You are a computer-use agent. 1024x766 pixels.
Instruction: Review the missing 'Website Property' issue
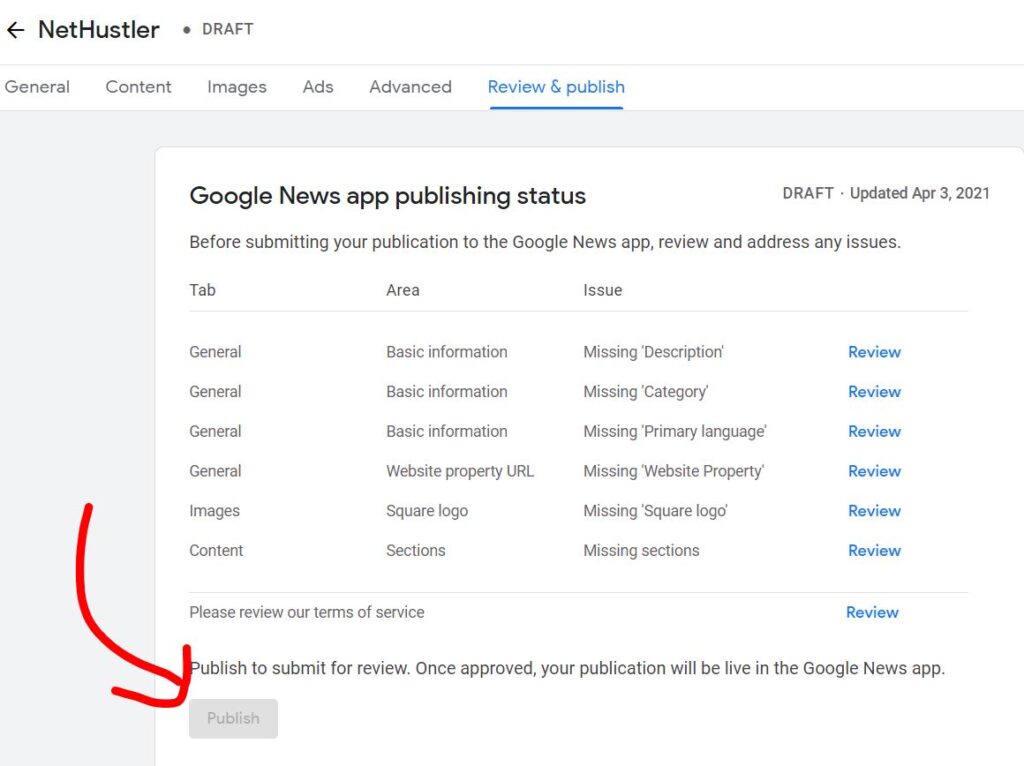pos(874,471)
